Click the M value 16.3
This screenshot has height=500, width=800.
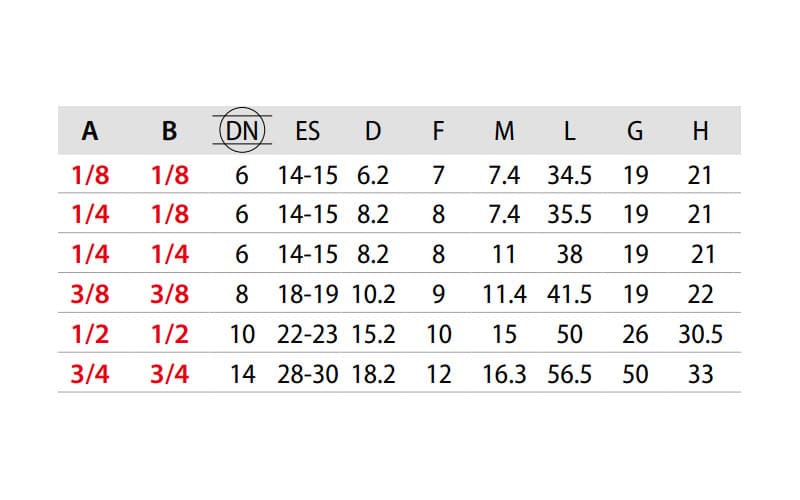coord(504,374)
